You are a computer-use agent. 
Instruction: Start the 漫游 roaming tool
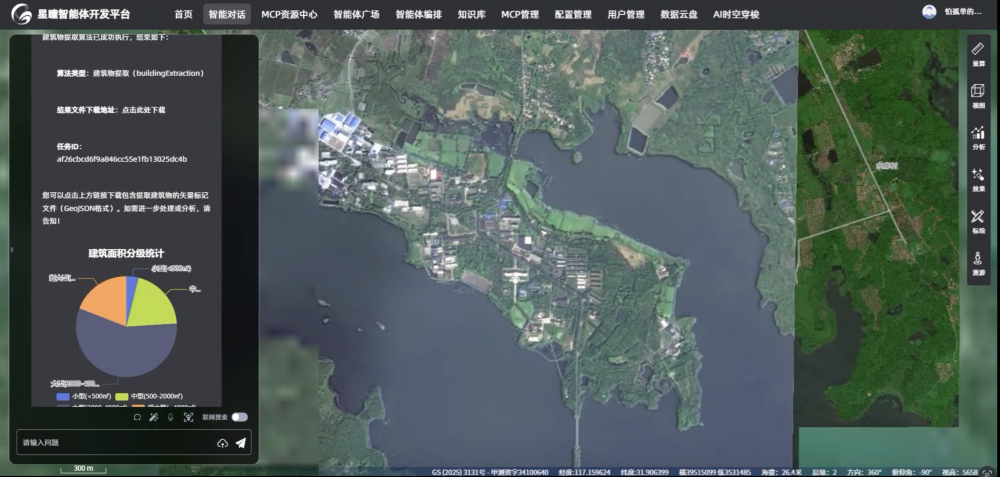(x=978, y=262)
